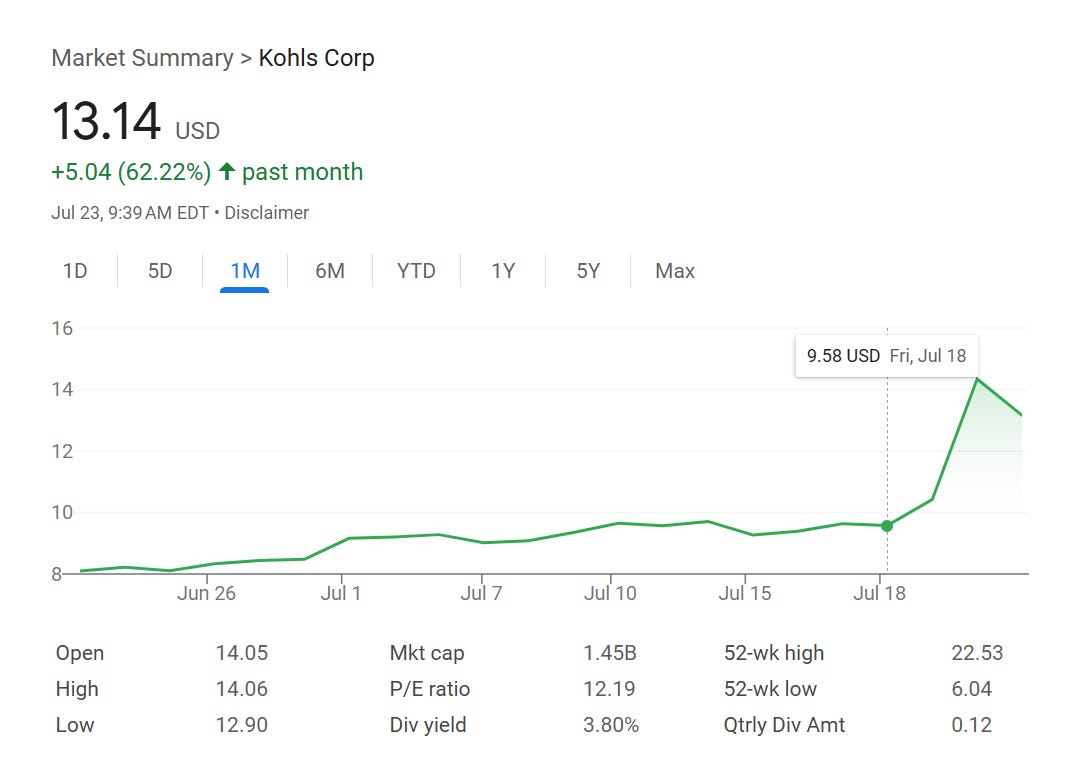Click the Open value 14.05
Image resolution: width=1079 pixels, height=772 pixels.
coord(242,653)
